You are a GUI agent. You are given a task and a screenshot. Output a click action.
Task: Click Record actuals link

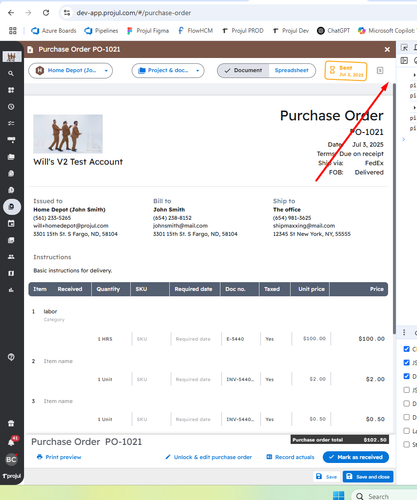(290, 457)
